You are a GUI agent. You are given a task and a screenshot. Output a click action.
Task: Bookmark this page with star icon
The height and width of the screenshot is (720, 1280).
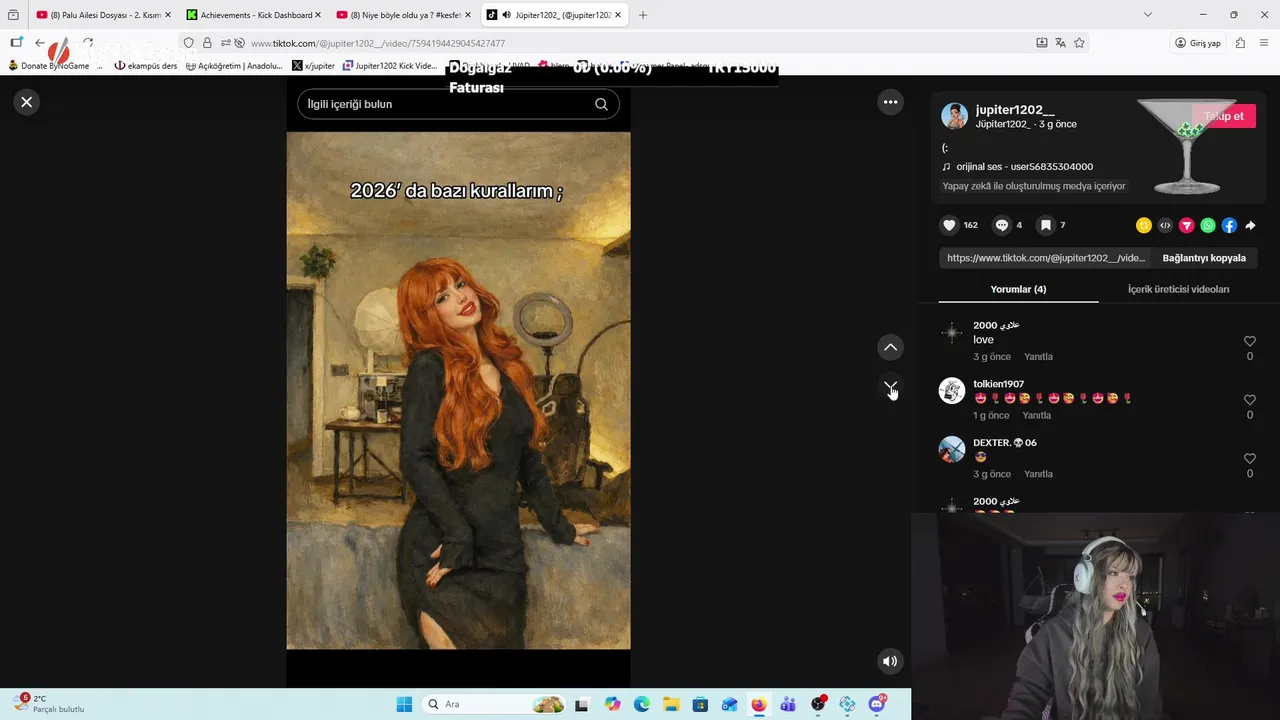[1079, 43]
